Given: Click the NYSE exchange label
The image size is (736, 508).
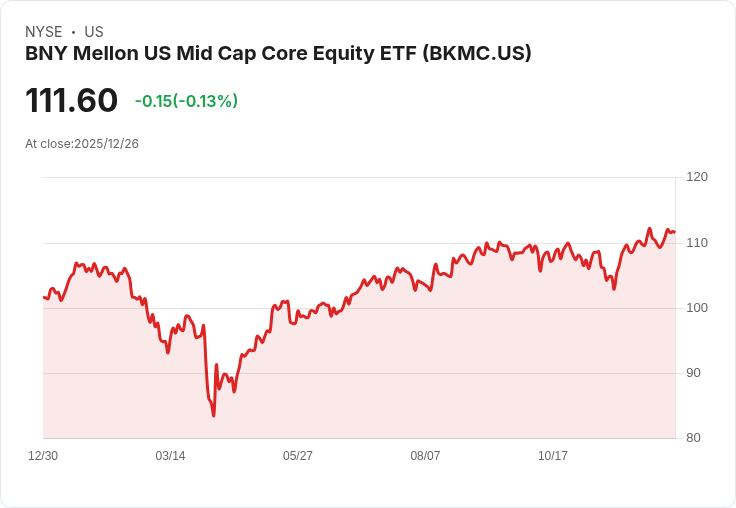Looking at the screenshot, I should (x=44, y=32).
